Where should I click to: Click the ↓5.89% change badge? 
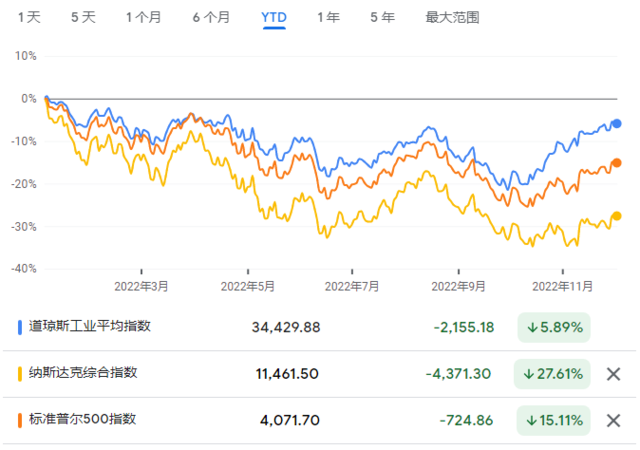point(554,327)
